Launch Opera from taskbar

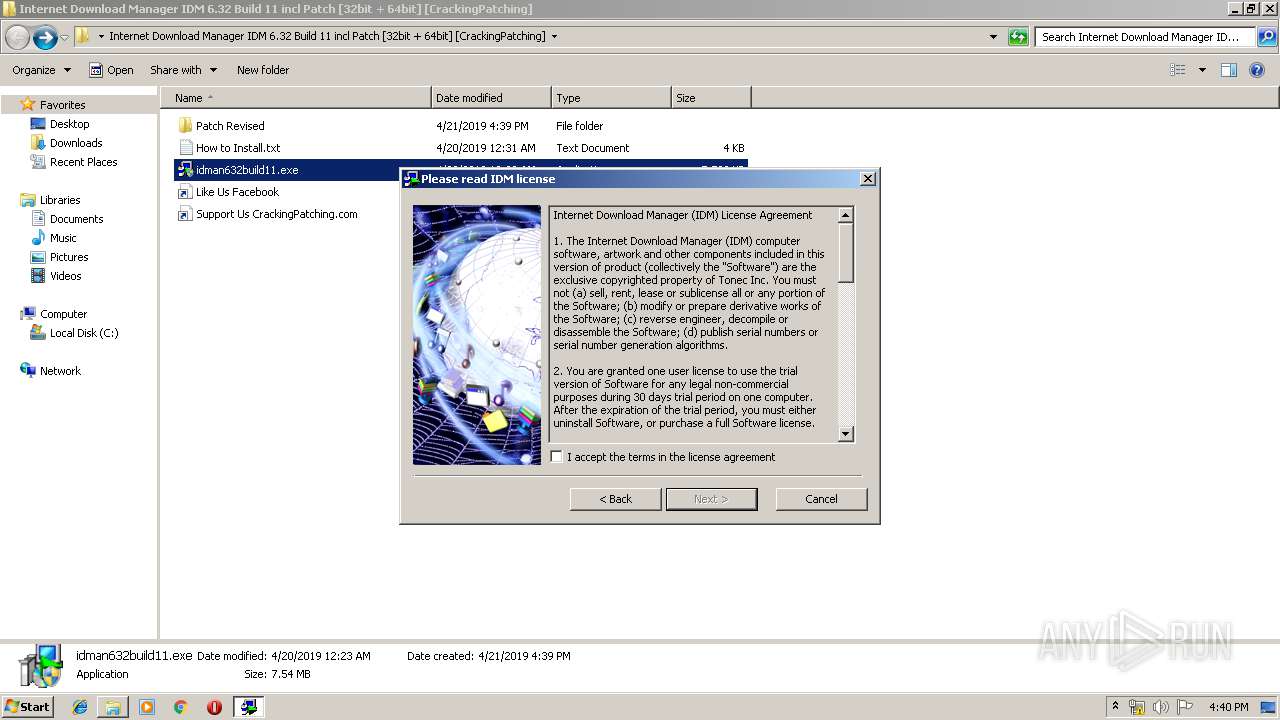(x=214, y=707)
